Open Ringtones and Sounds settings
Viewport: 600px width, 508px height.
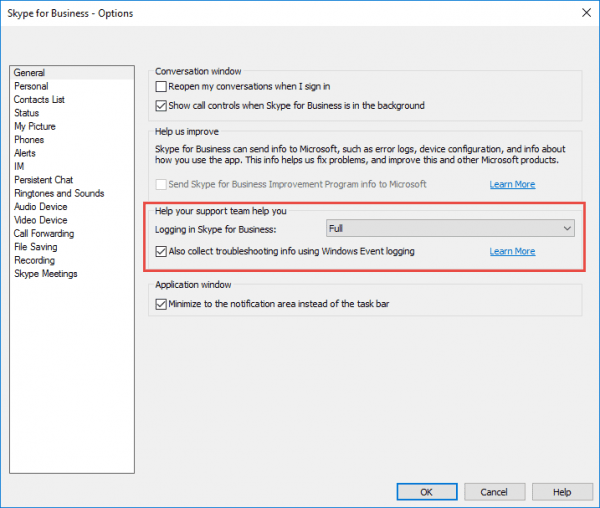point(59,194)
